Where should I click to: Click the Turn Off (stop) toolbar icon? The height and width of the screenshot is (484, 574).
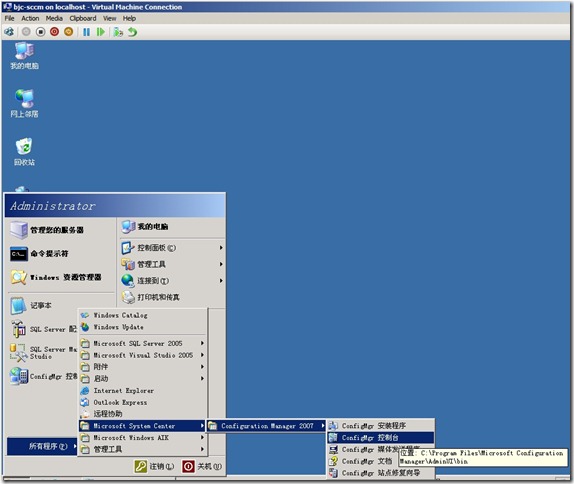coord(40,32)
